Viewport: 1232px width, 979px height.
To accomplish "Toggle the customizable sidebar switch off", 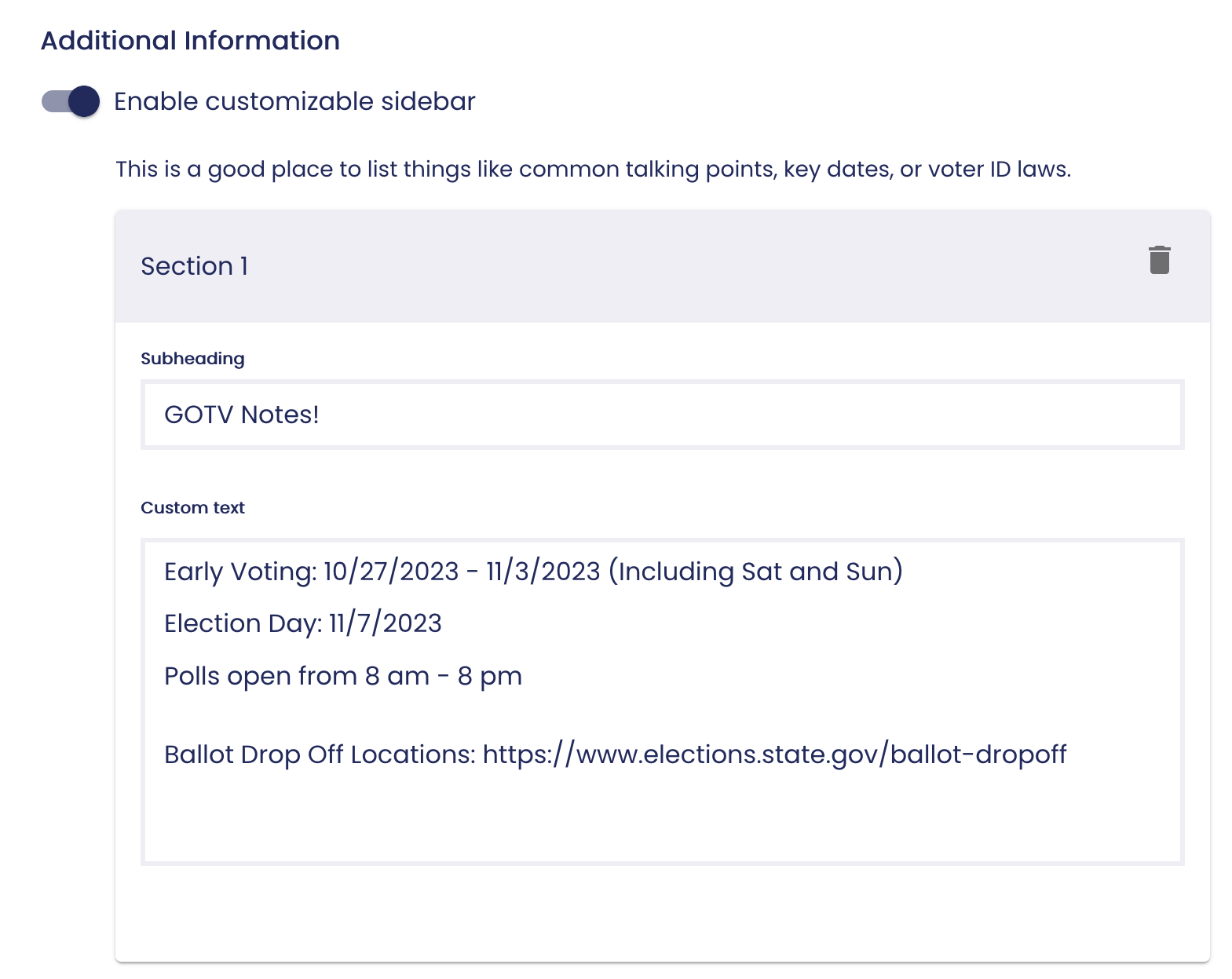I will click(71, 101).
